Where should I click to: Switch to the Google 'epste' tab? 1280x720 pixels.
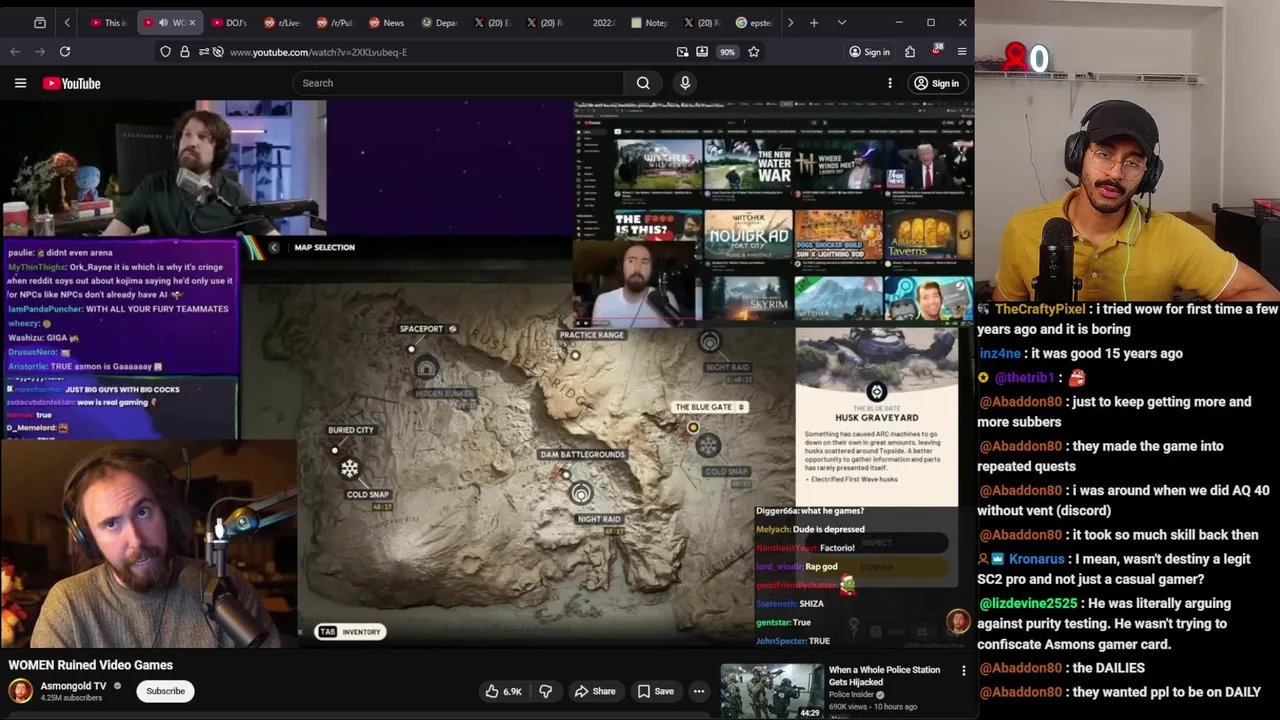[753, 22]
